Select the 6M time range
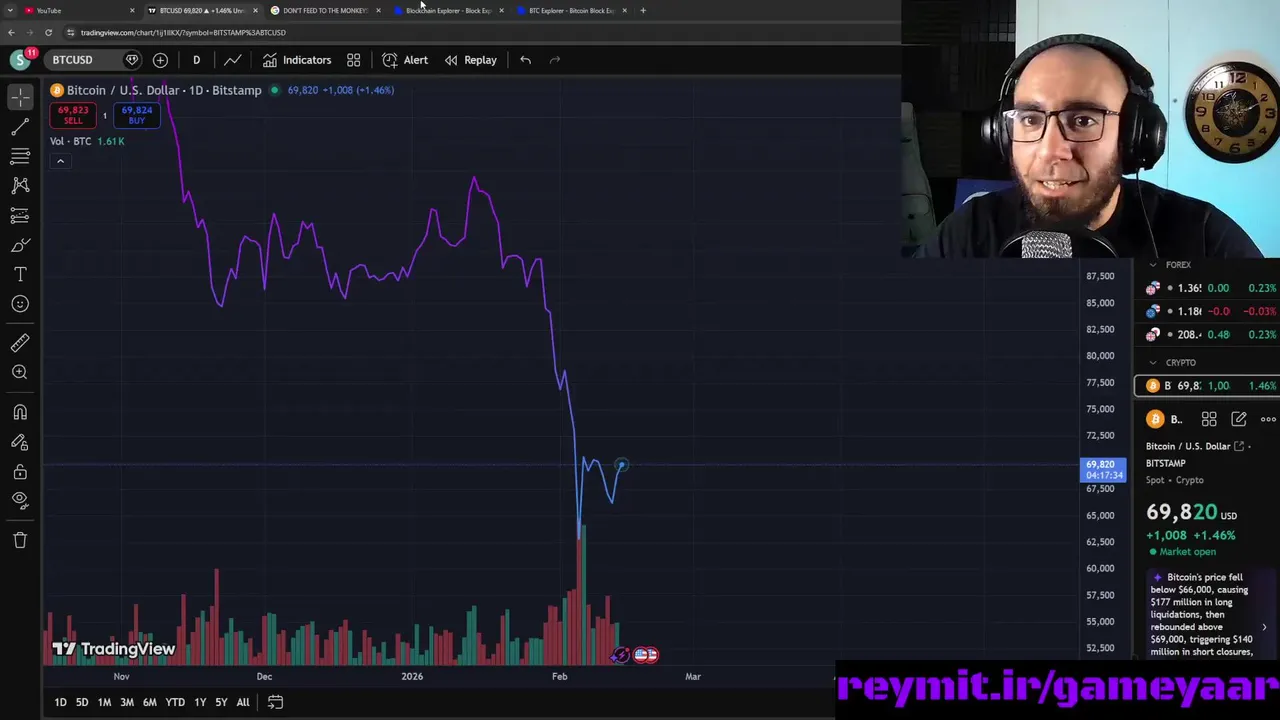 click(x=149, y=702)
